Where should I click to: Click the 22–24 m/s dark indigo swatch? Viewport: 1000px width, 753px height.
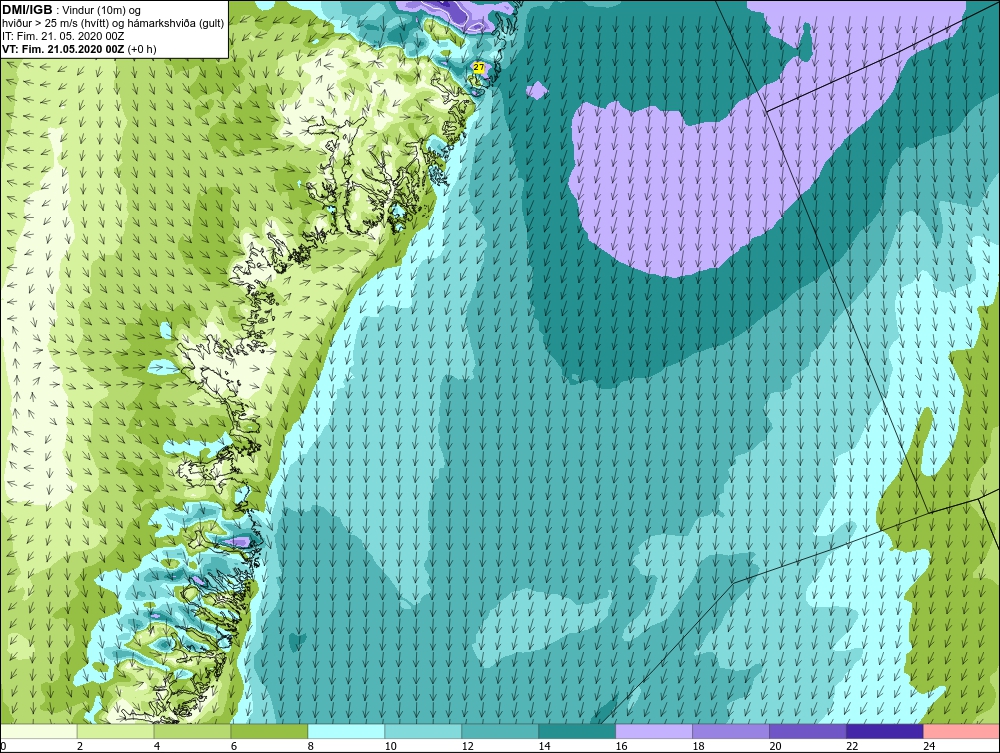pos(885,731)
